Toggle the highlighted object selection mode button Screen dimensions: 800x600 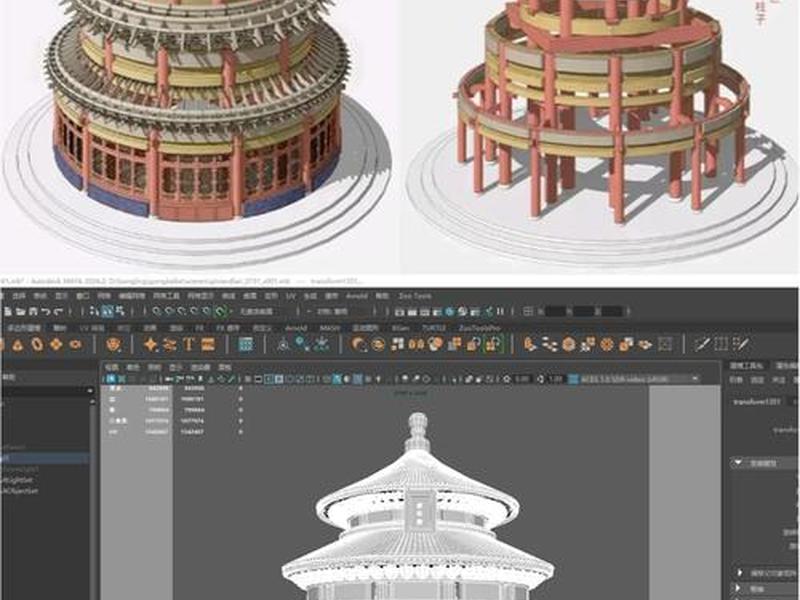[107, 311]
